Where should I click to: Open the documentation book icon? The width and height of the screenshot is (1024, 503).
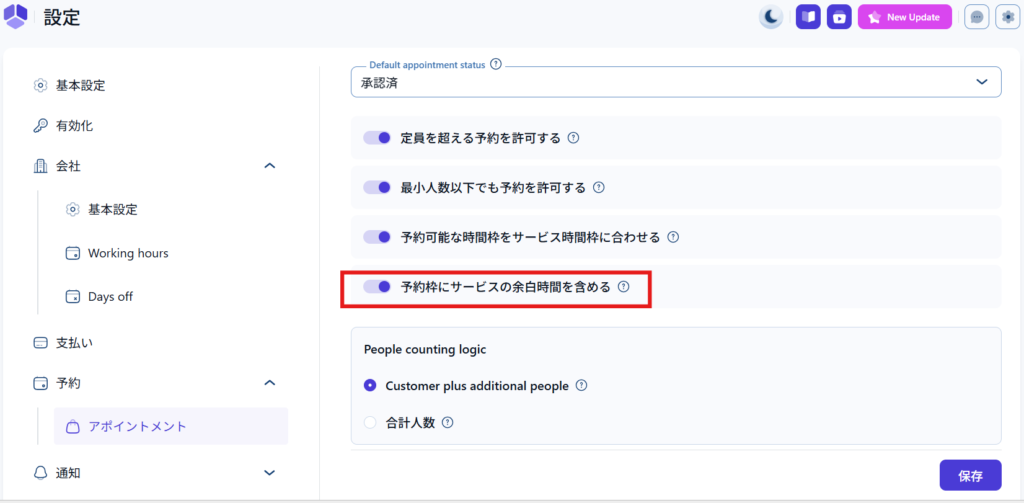808,17
